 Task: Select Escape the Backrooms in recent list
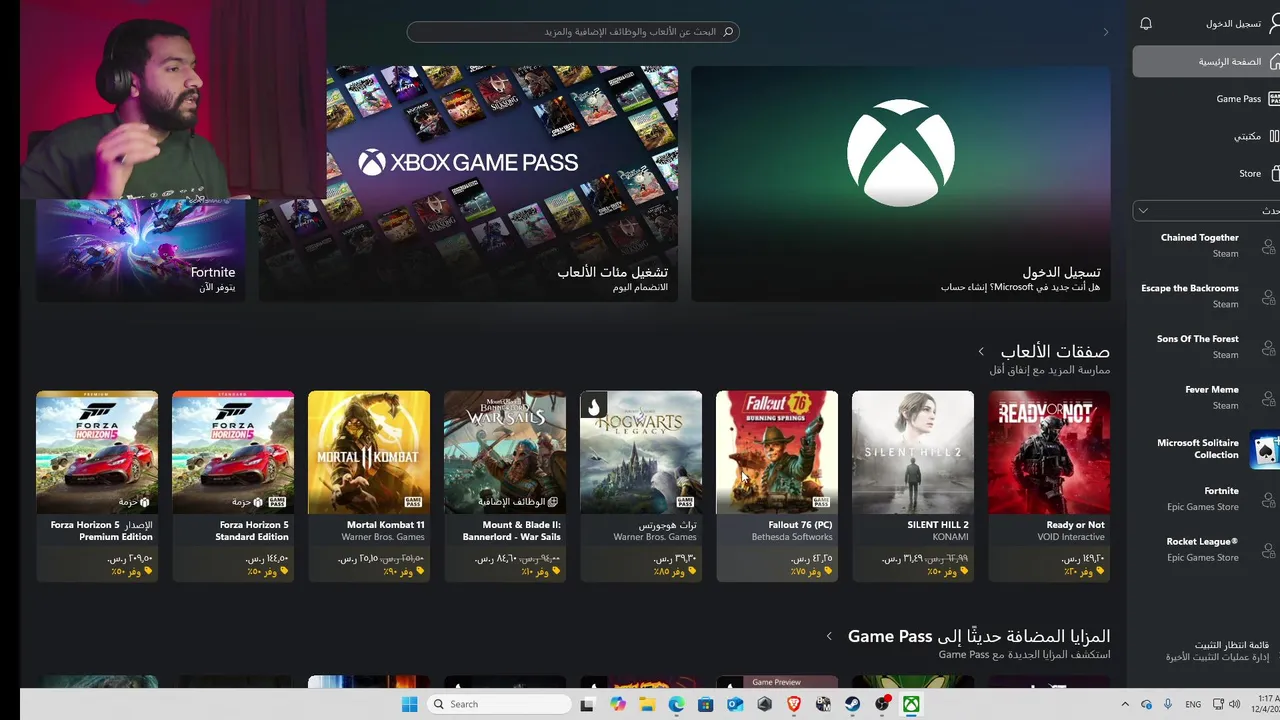(x=1206, y=296)
